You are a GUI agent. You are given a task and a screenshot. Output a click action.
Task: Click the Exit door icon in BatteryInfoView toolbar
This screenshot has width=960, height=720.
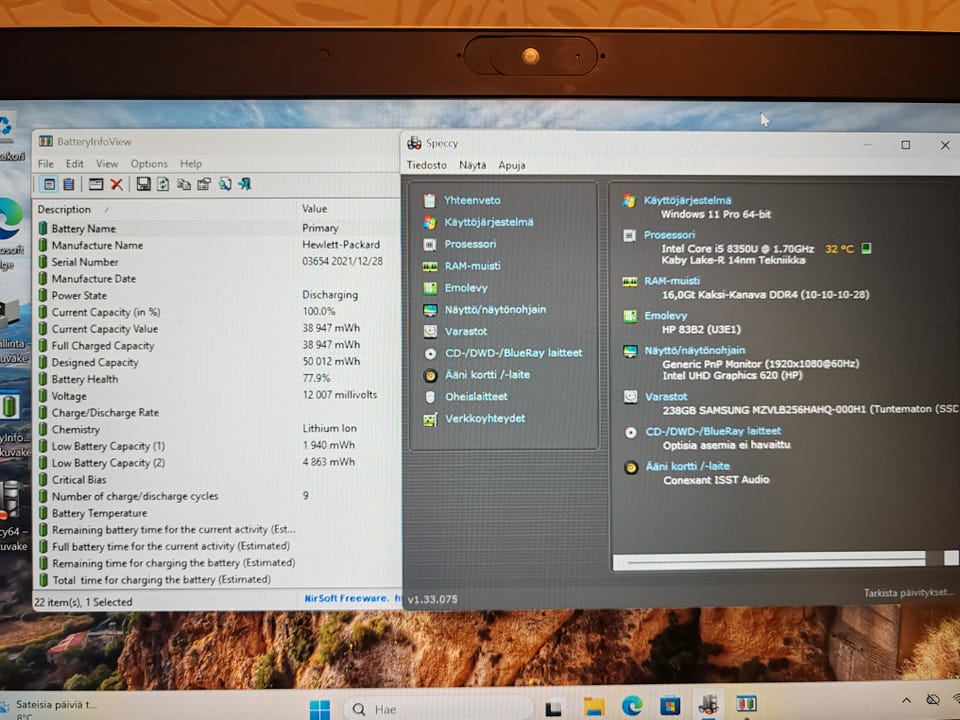coord(246,184)
